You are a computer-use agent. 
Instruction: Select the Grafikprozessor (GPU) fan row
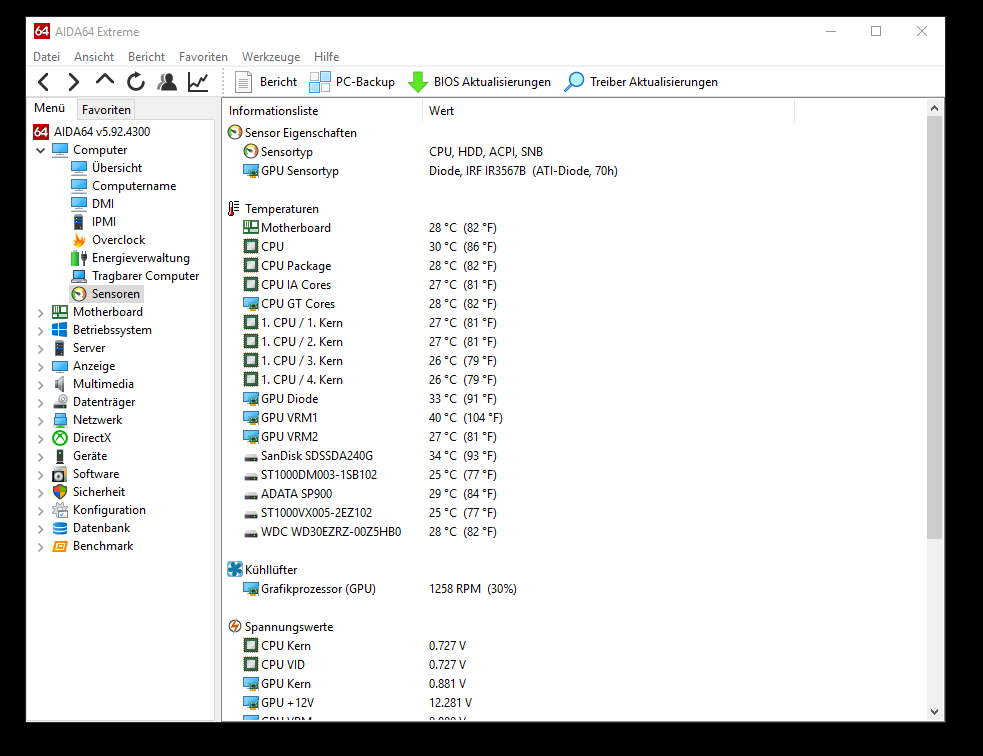380,589
